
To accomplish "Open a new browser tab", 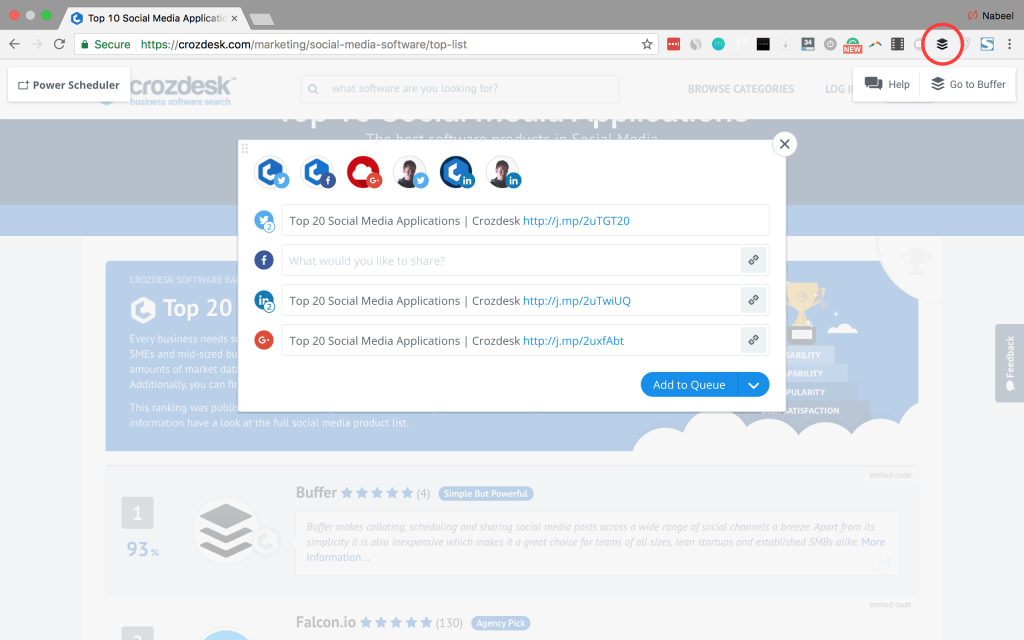I will click(x=261, y=19).
